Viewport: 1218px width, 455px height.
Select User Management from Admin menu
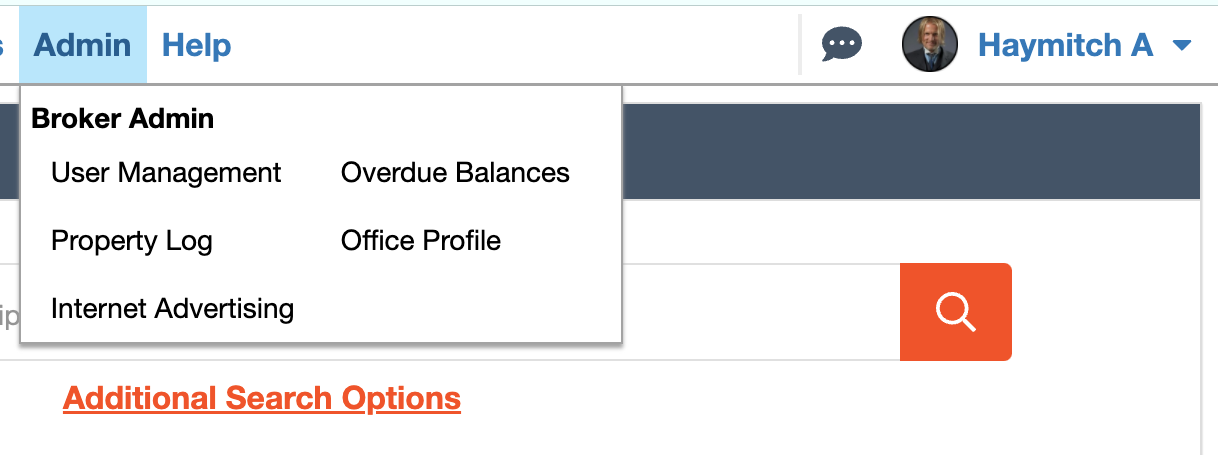point(166,173)
